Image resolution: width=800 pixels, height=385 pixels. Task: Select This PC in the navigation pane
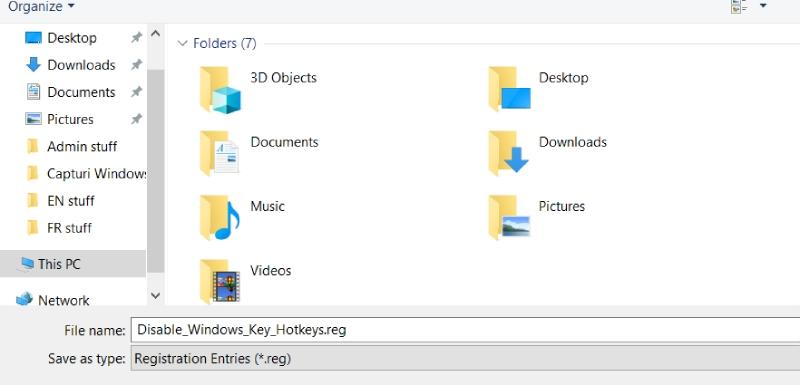(59, 264)
